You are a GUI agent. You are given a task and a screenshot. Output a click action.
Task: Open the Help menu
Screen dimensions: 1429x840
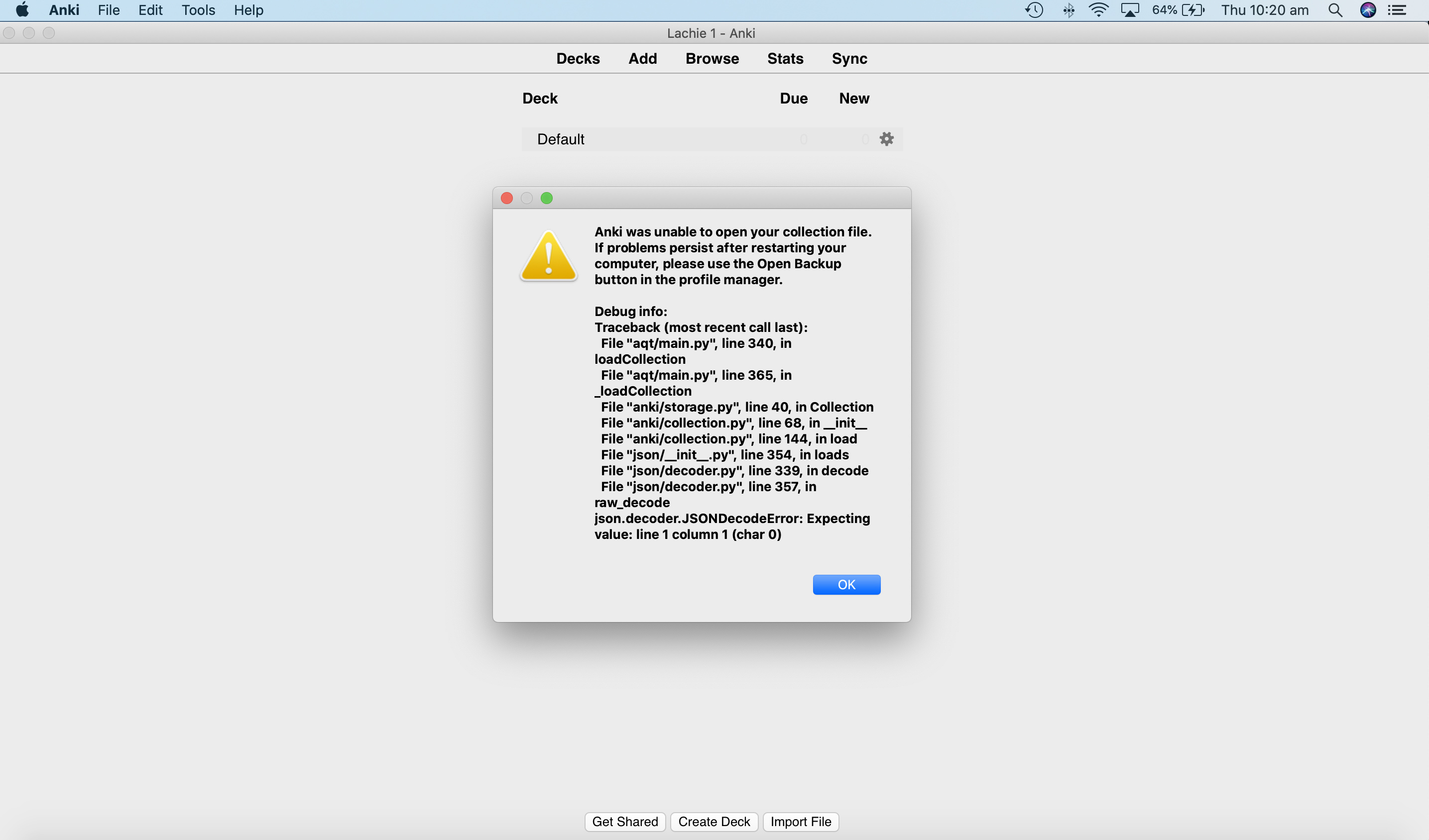(x=248, y=10)
